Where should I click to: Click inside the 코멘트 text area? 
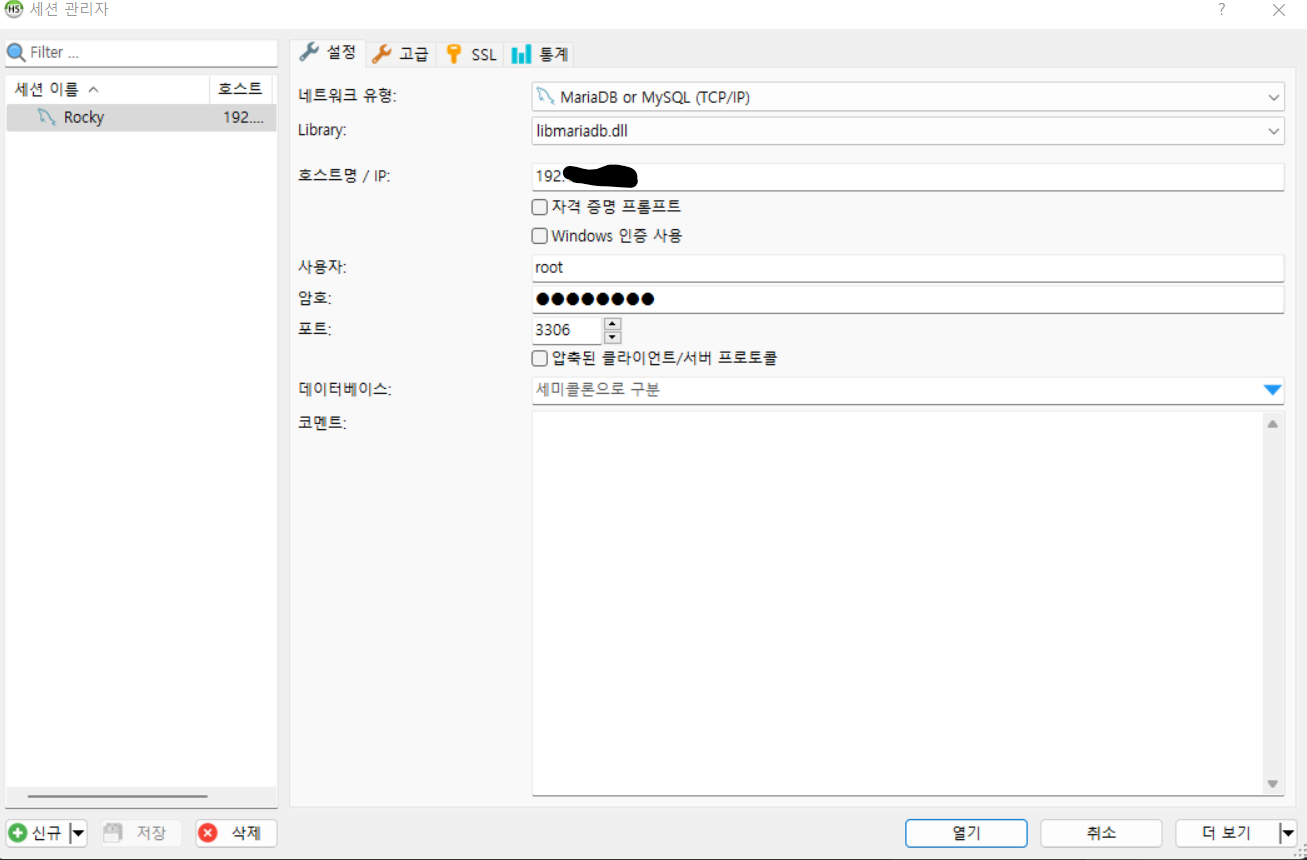[x=897, y=604]
